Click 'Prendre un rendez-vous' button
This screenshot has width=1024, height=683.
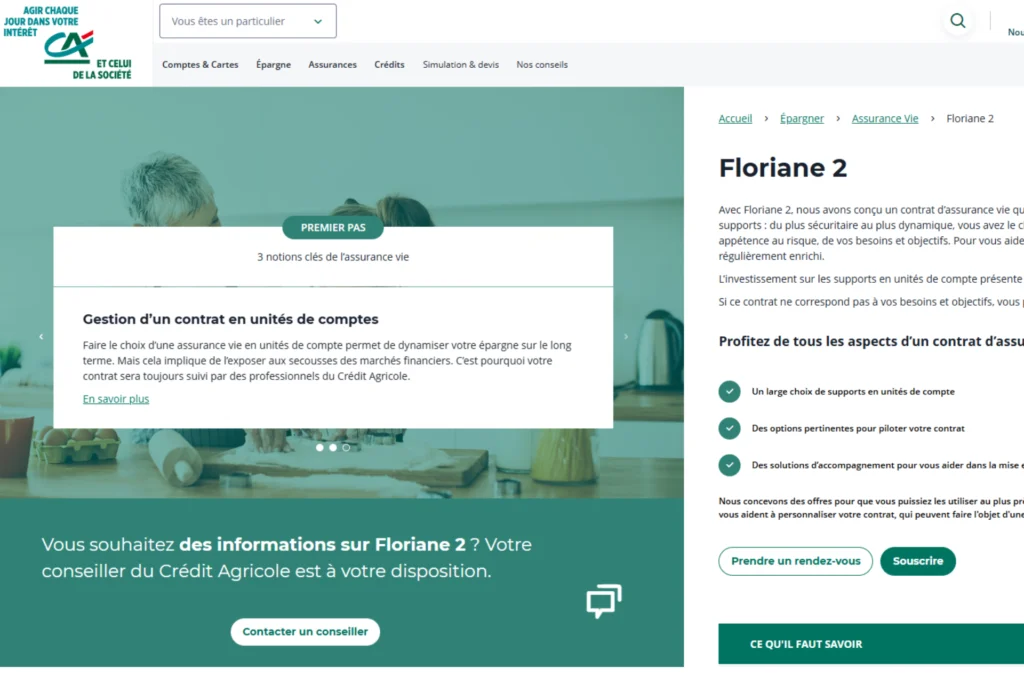[795, 561]
